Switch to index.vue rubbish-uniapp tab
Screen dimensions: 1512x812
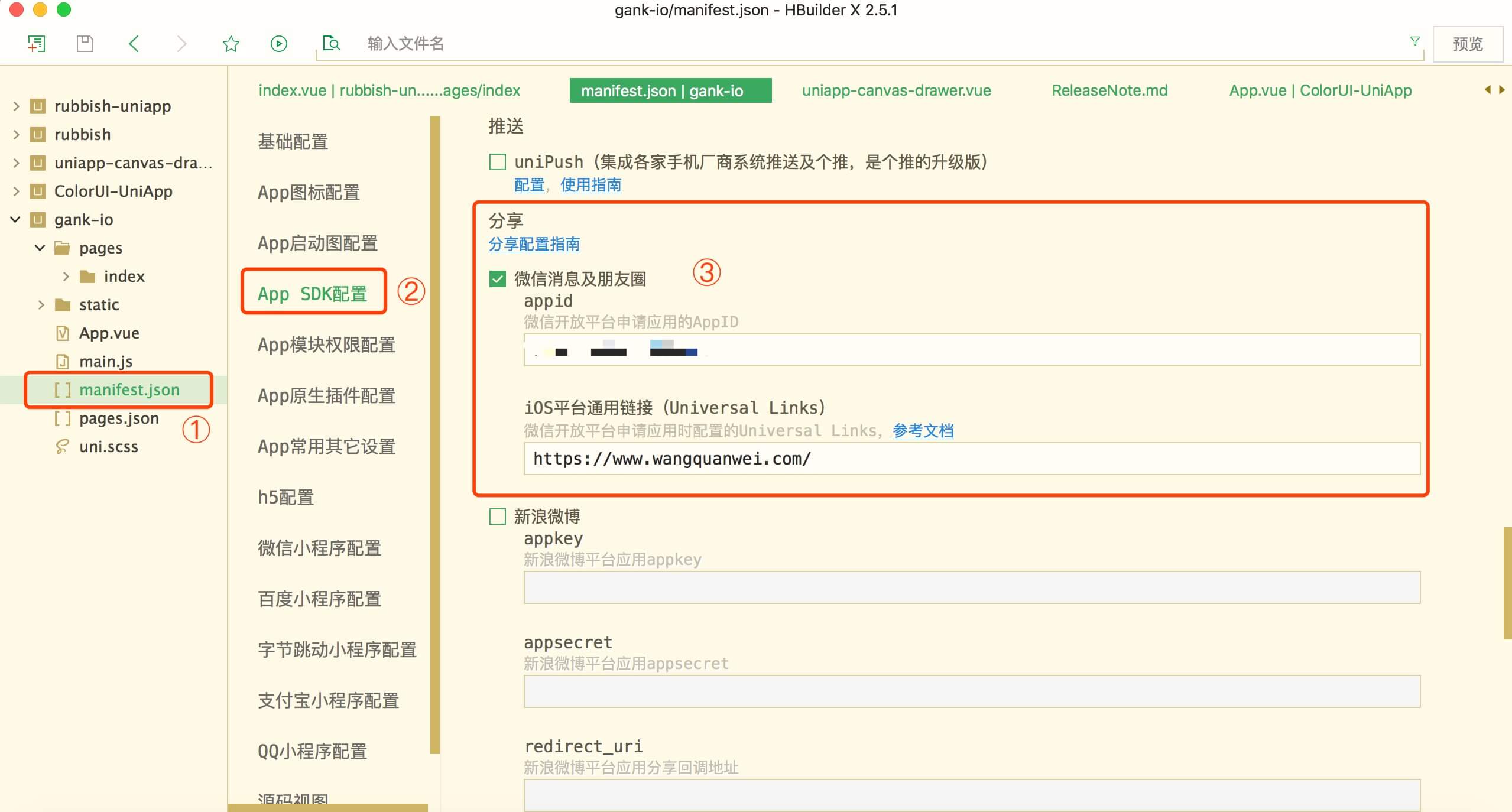click(x=389, y=90)
